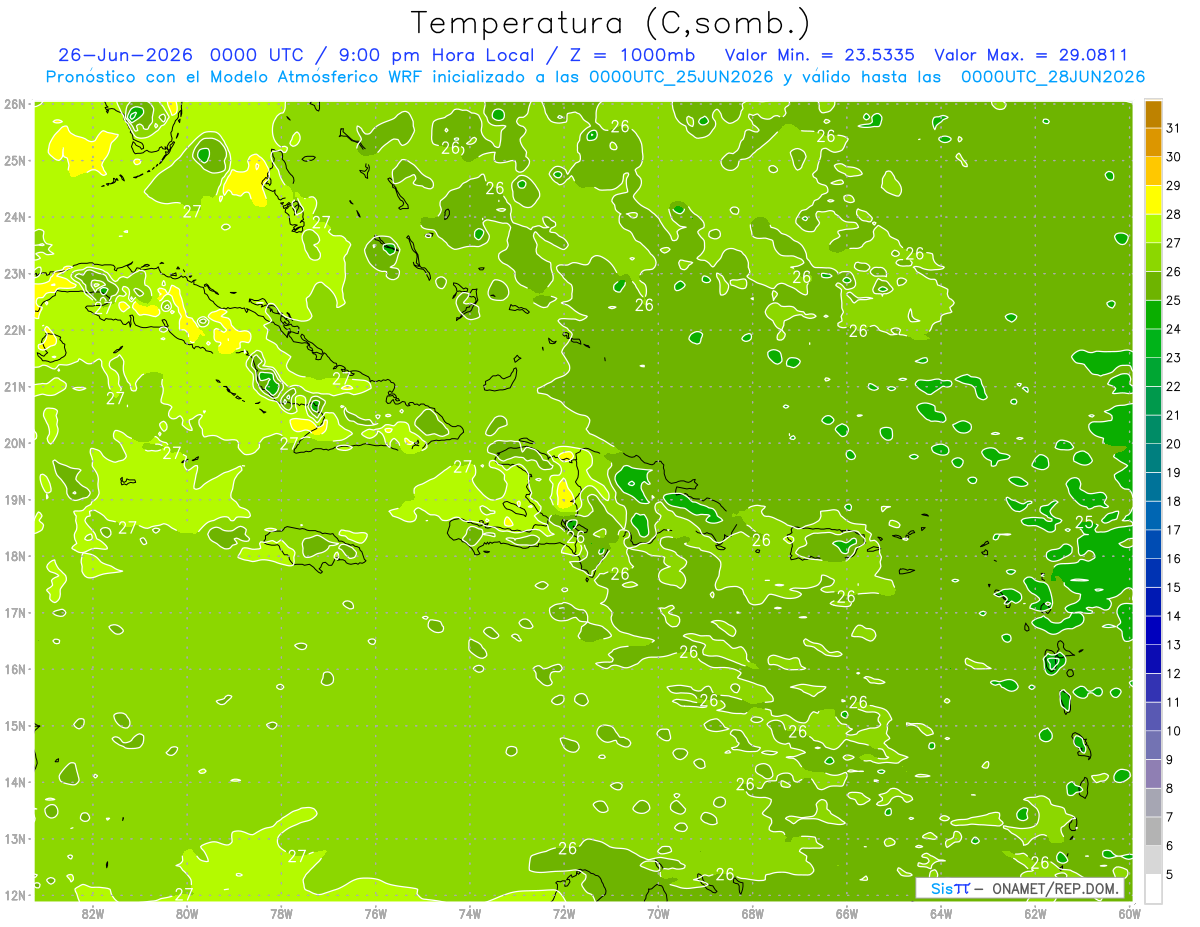Viewport: 1200px width, 927px height.
Task: Click the 21N latitude axis label
Action: tap(15, 386)
